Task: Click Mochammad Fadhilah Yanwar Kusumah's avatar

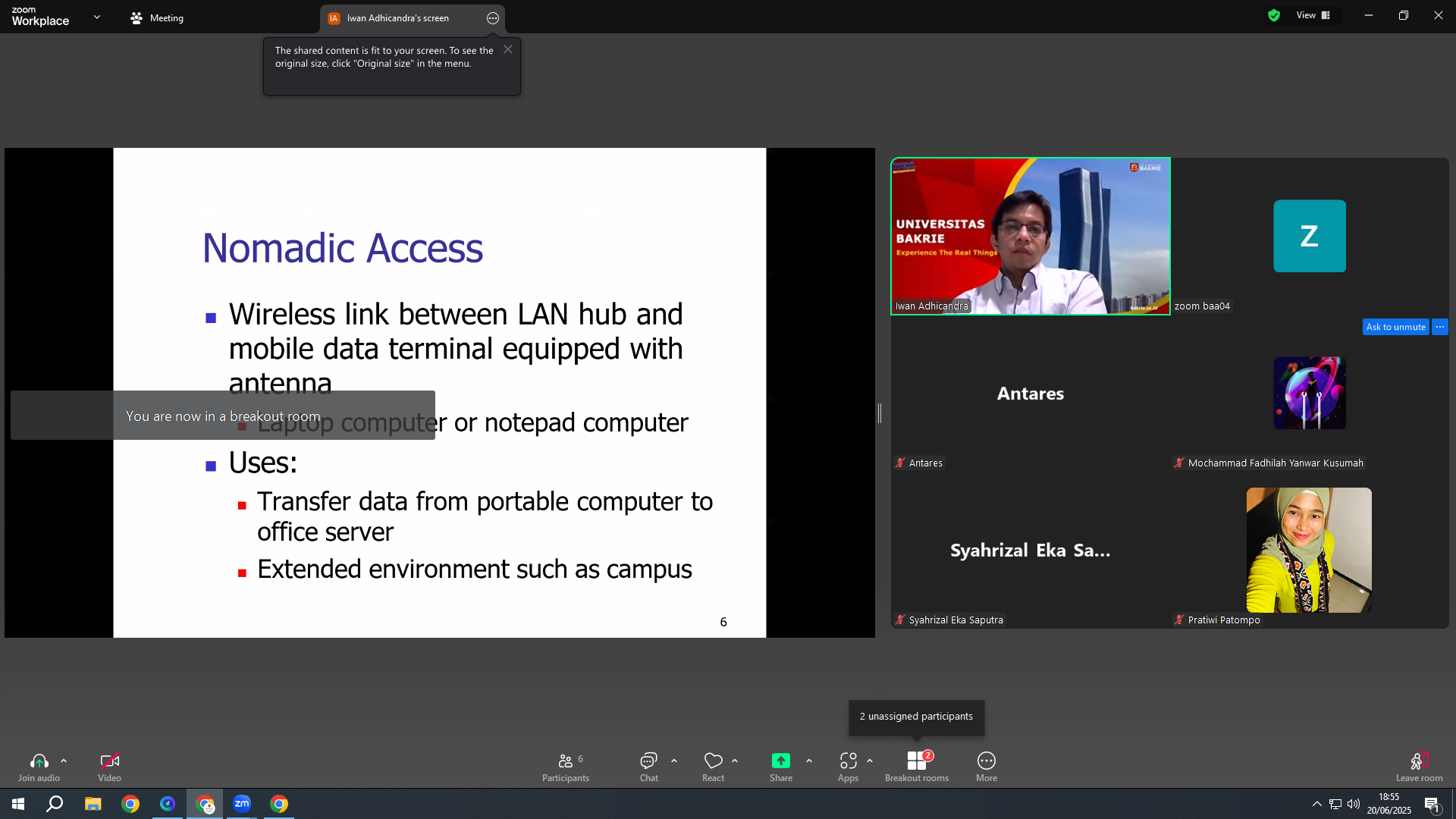Action: 1310,393
